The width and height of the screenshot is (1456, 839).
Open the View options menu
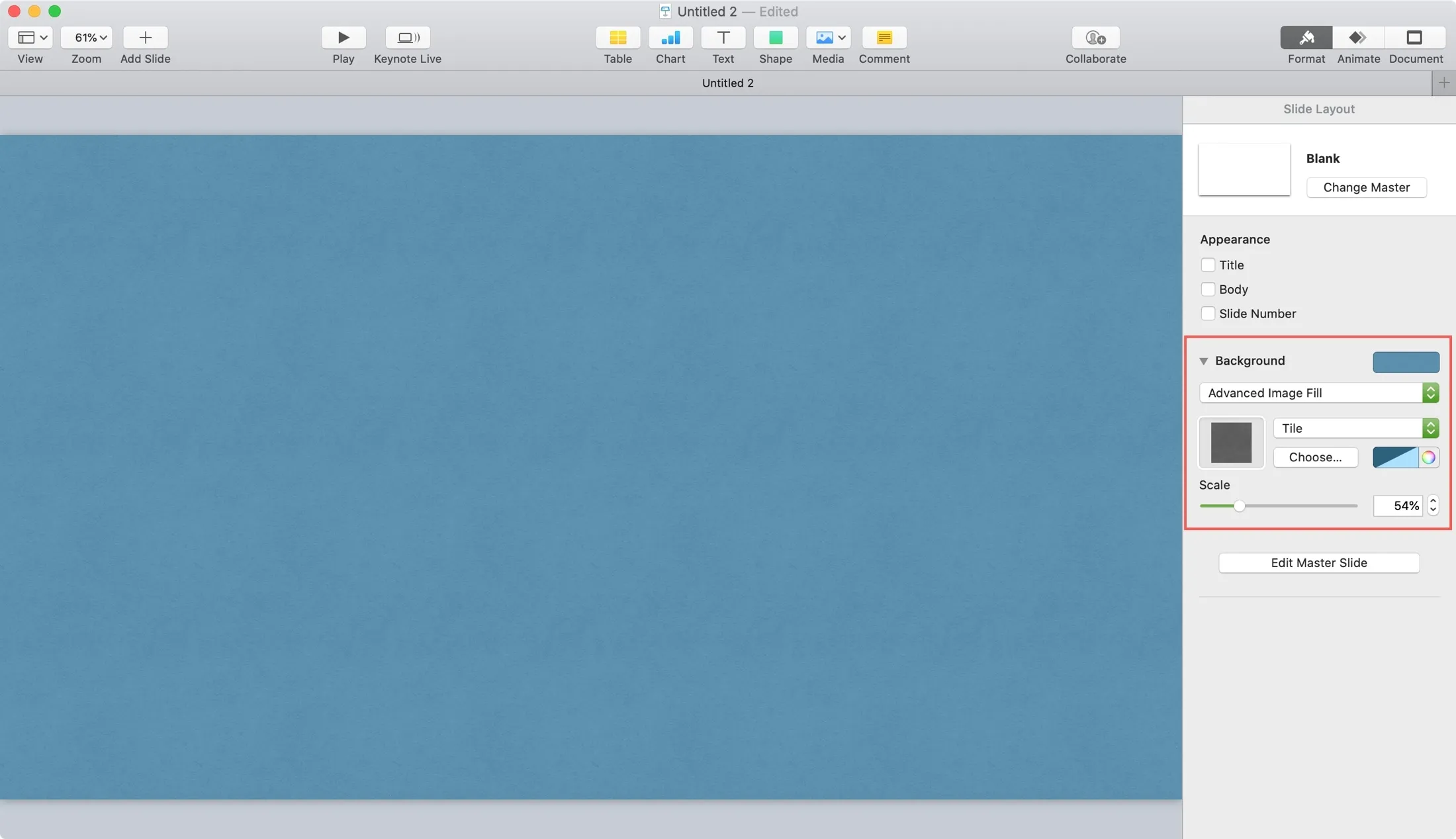[30, 38]
